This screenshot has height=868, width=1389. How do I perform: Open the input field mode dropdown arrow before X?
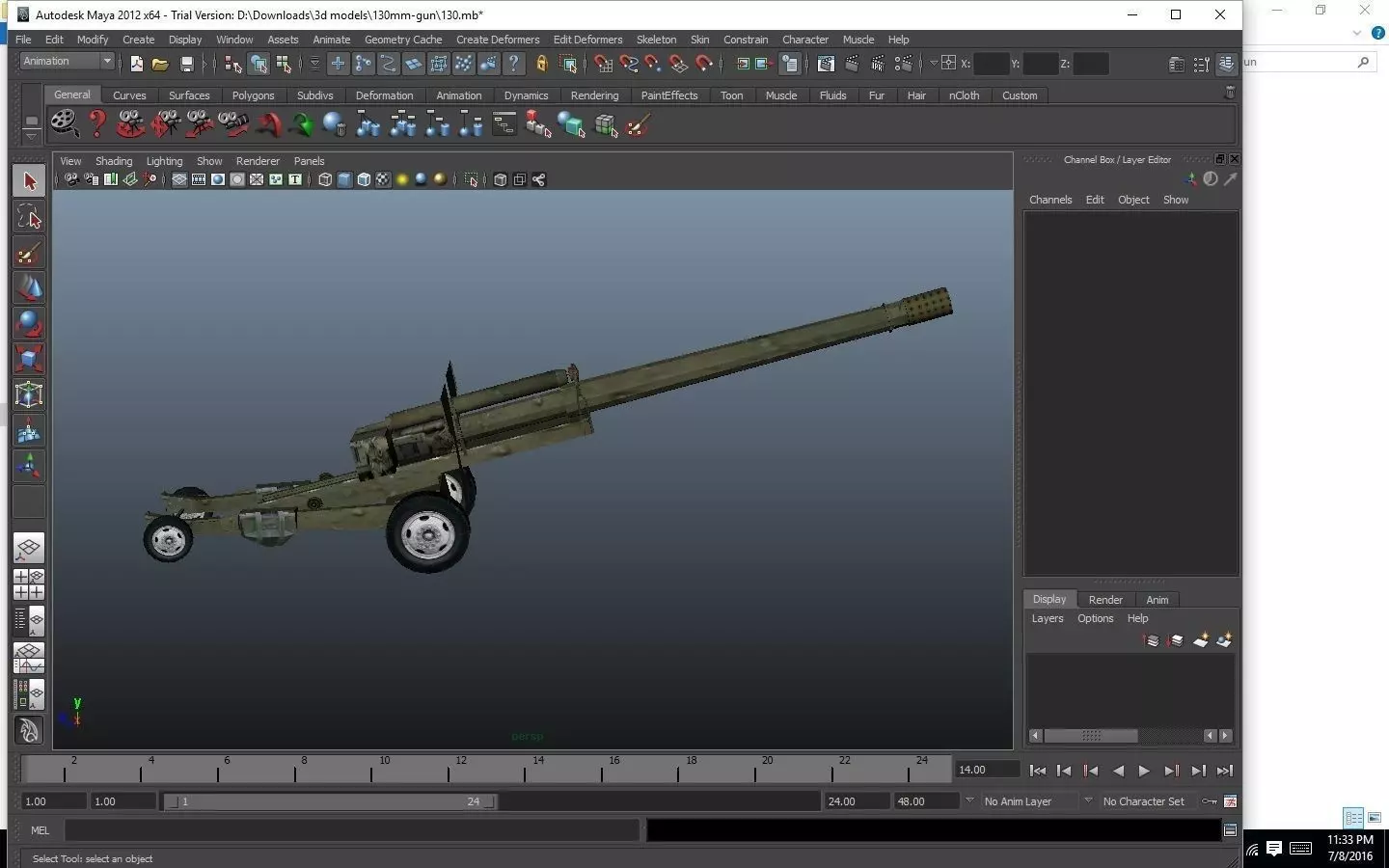(934, 64)
